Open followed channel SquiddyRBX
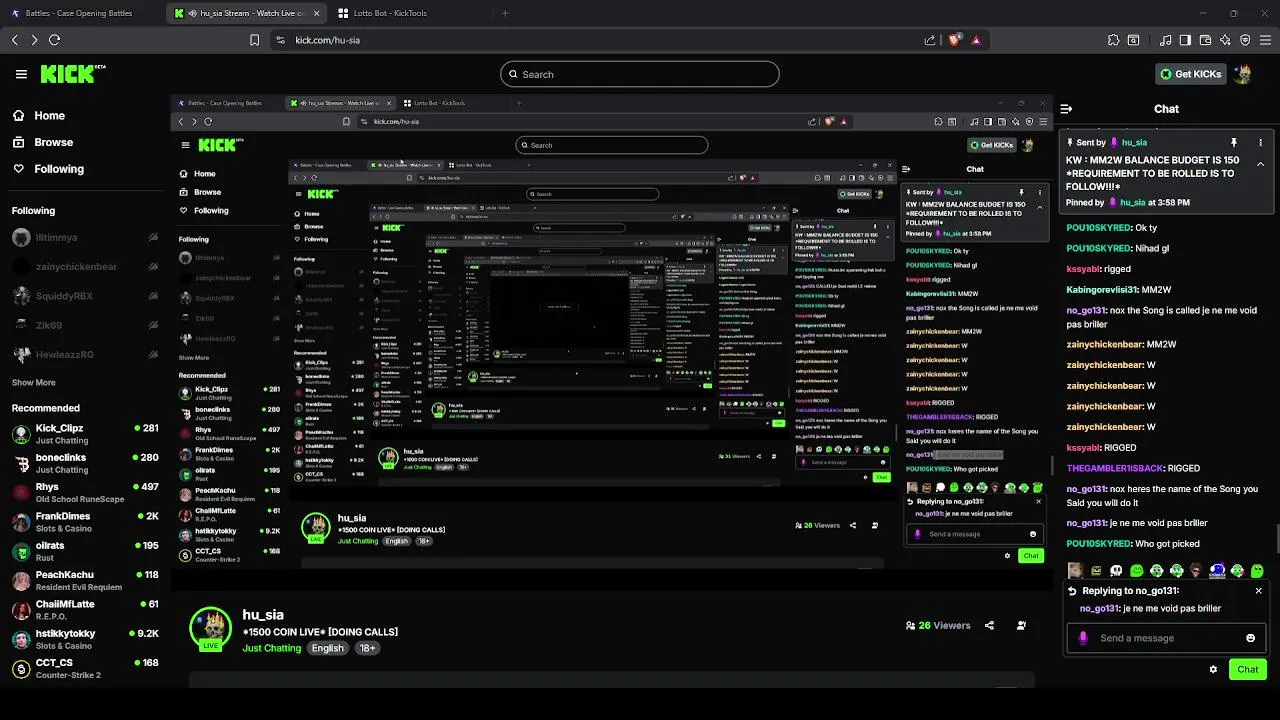 click(x=83, y=296)
